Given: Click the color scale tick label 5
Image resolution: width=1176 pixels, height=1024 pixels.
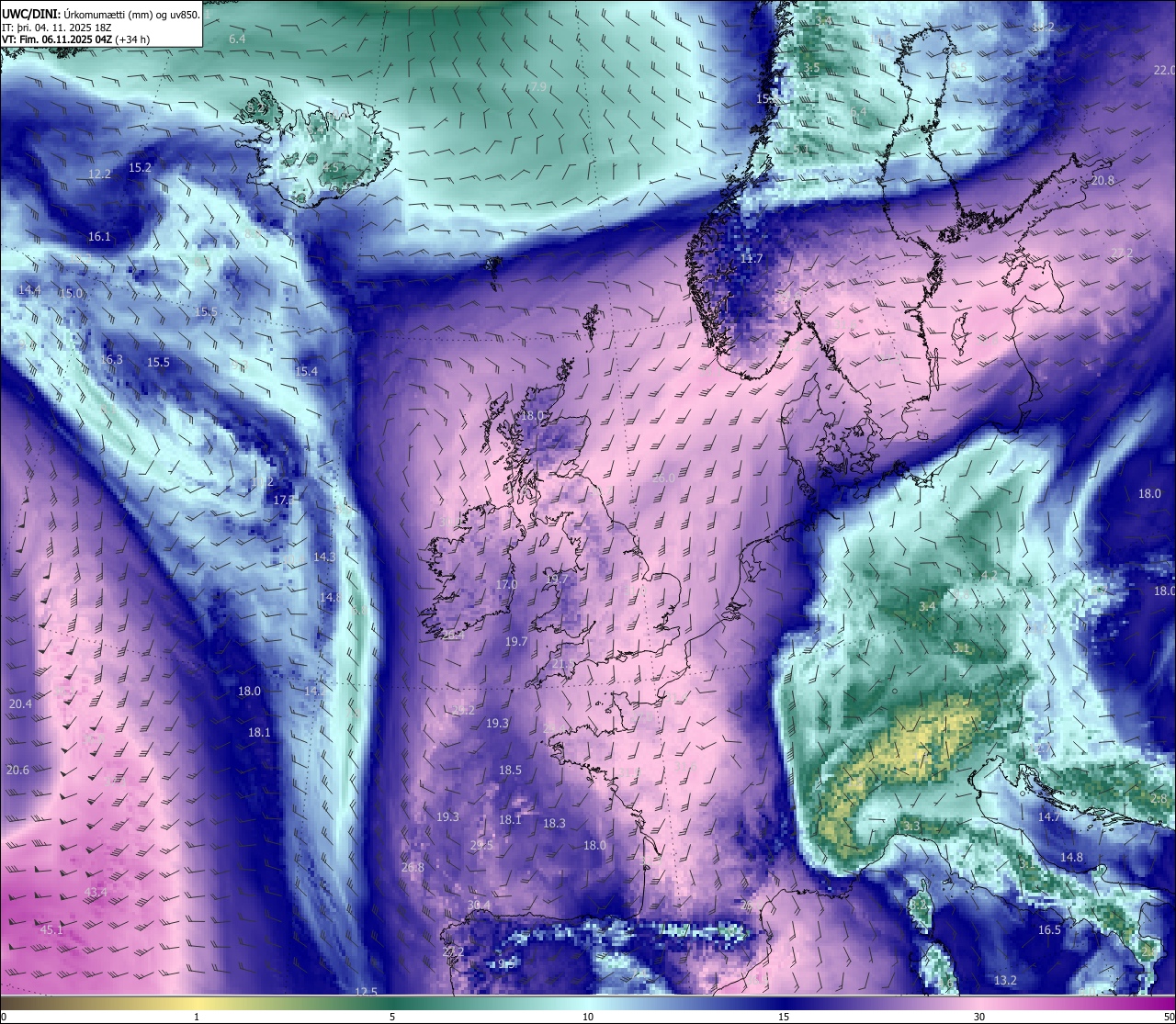Looking at the screenshot, I should click(x=392, y=1017).
